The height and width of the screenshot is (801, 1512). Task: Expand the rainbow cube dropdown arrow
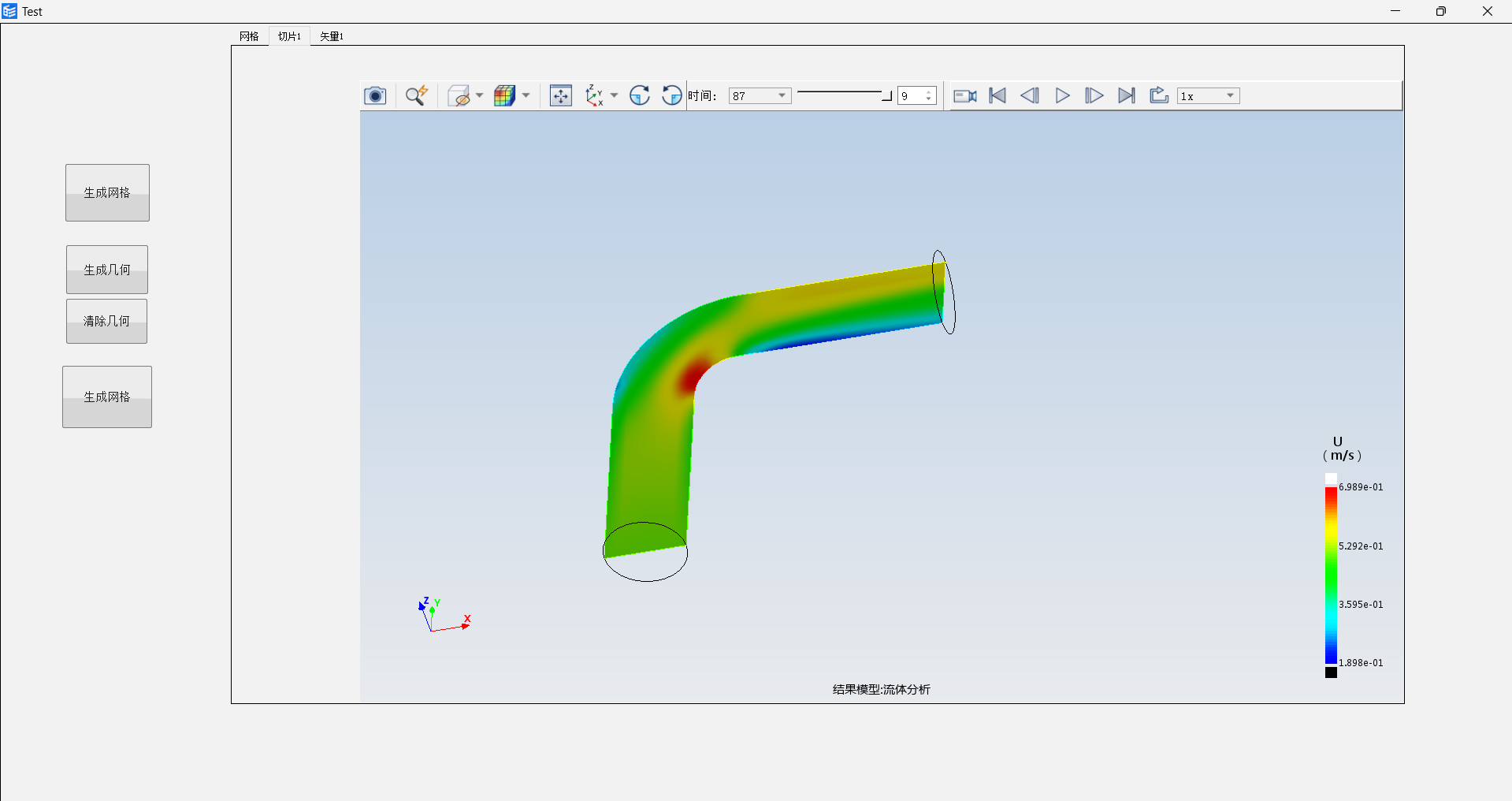point(526,95)
